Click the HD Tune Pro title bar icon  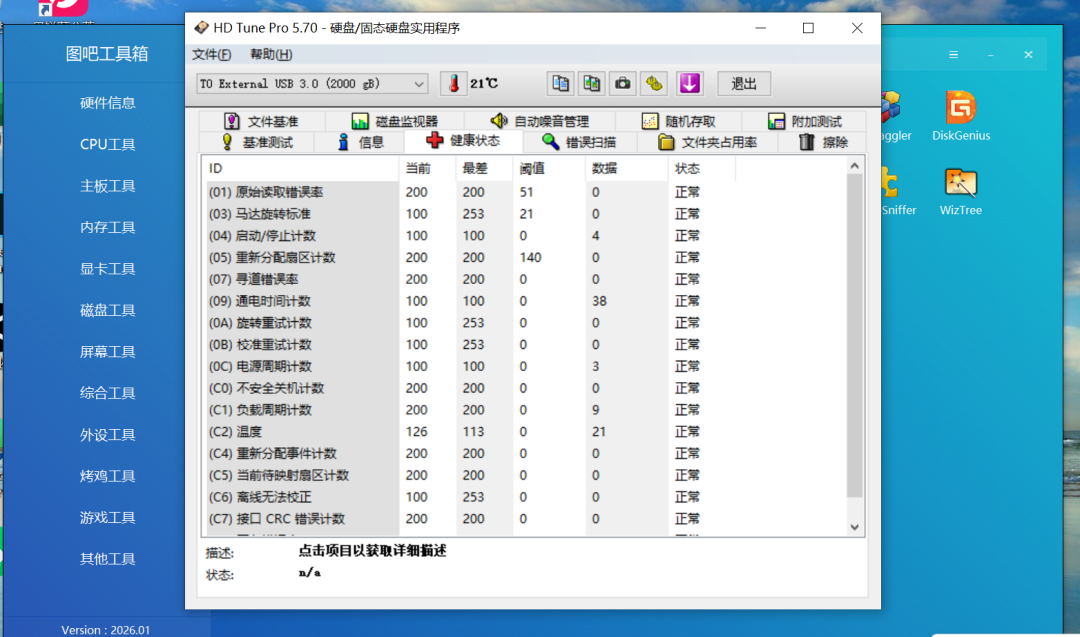click(x=201, y=28)
